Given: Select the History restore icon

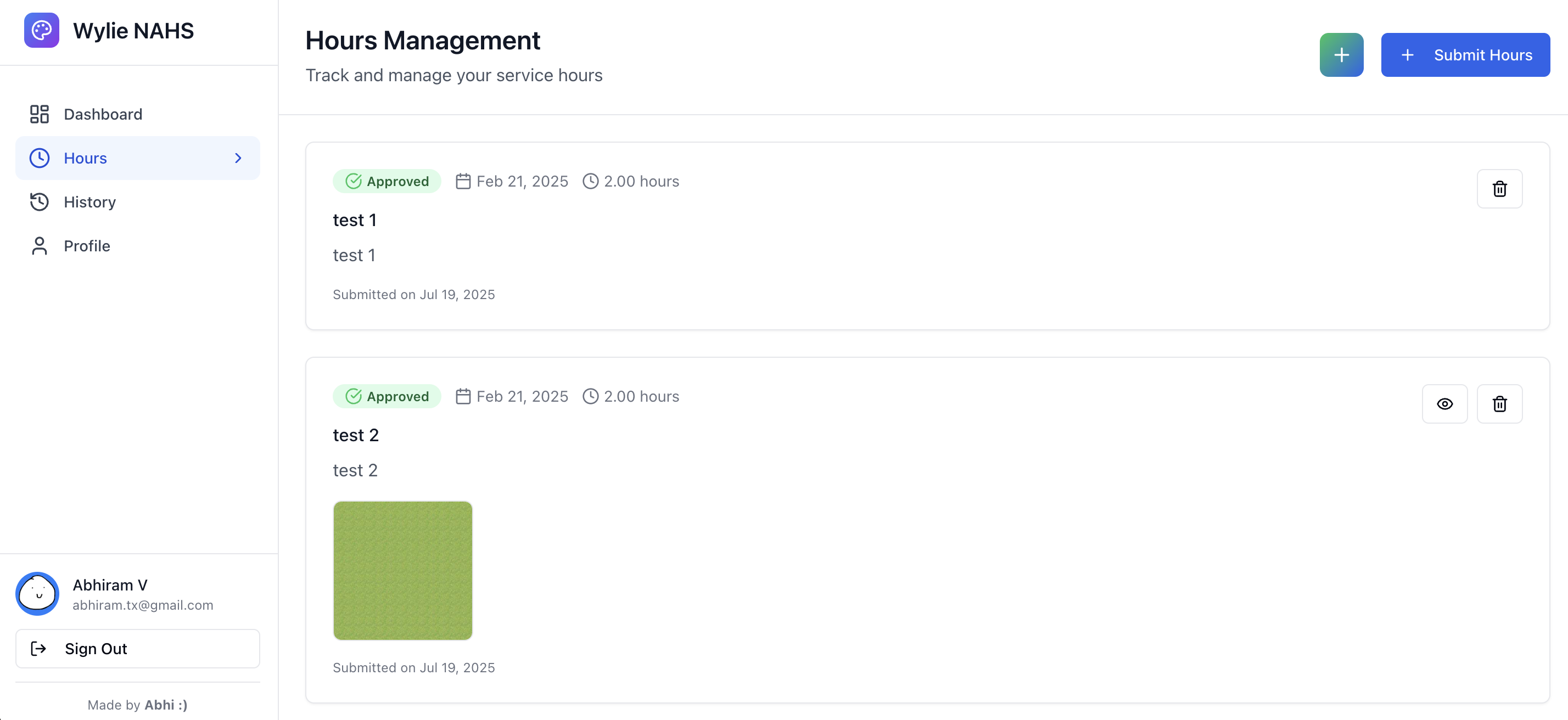Looking at the screenshot, I should [39, 201].
